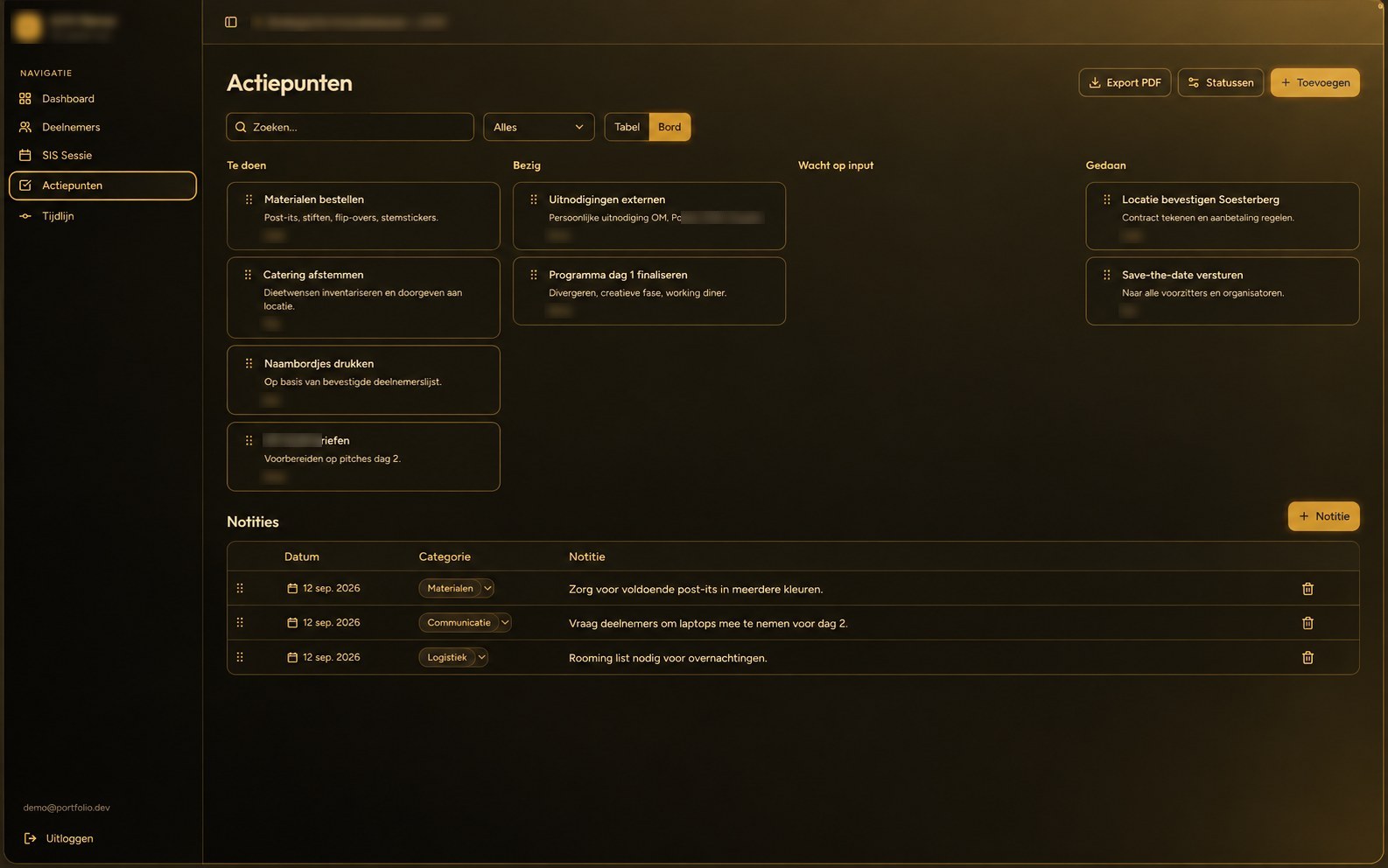Click drag handle of Save-the-date versturen card
This screenshot has width=1388, height=868.
[x=1107, y=275]
